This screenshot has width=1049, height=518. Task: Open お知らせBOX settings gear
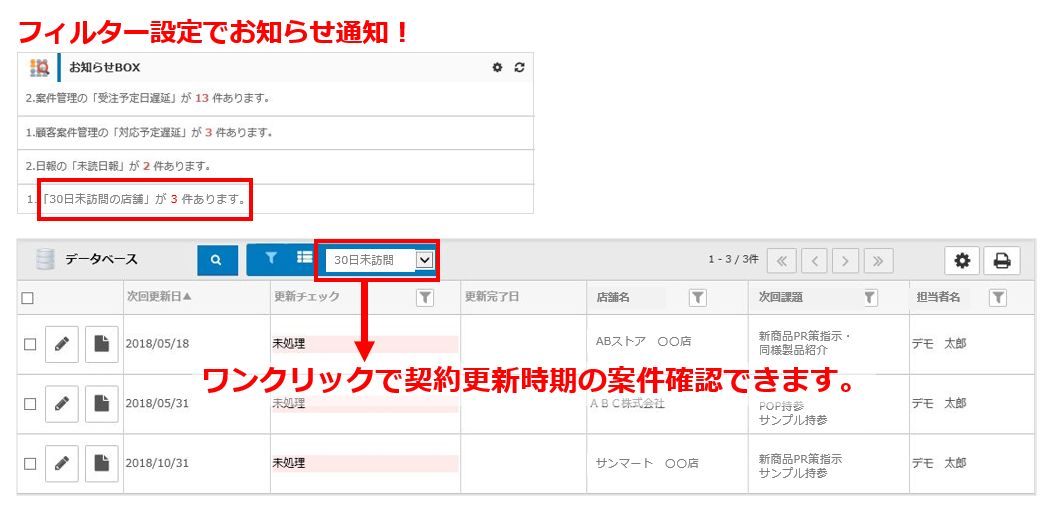pyautogui.click(x=497, y=68)
